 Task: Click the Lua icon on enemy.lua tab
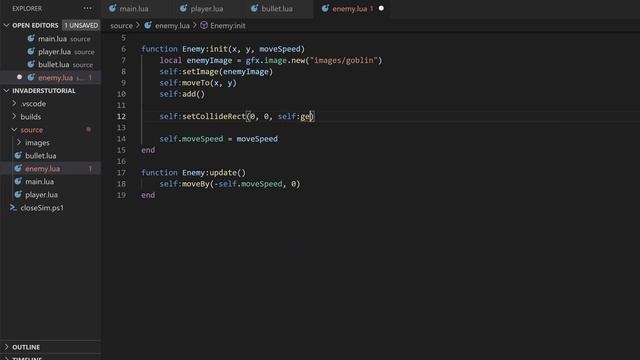[x=325, y=8]
